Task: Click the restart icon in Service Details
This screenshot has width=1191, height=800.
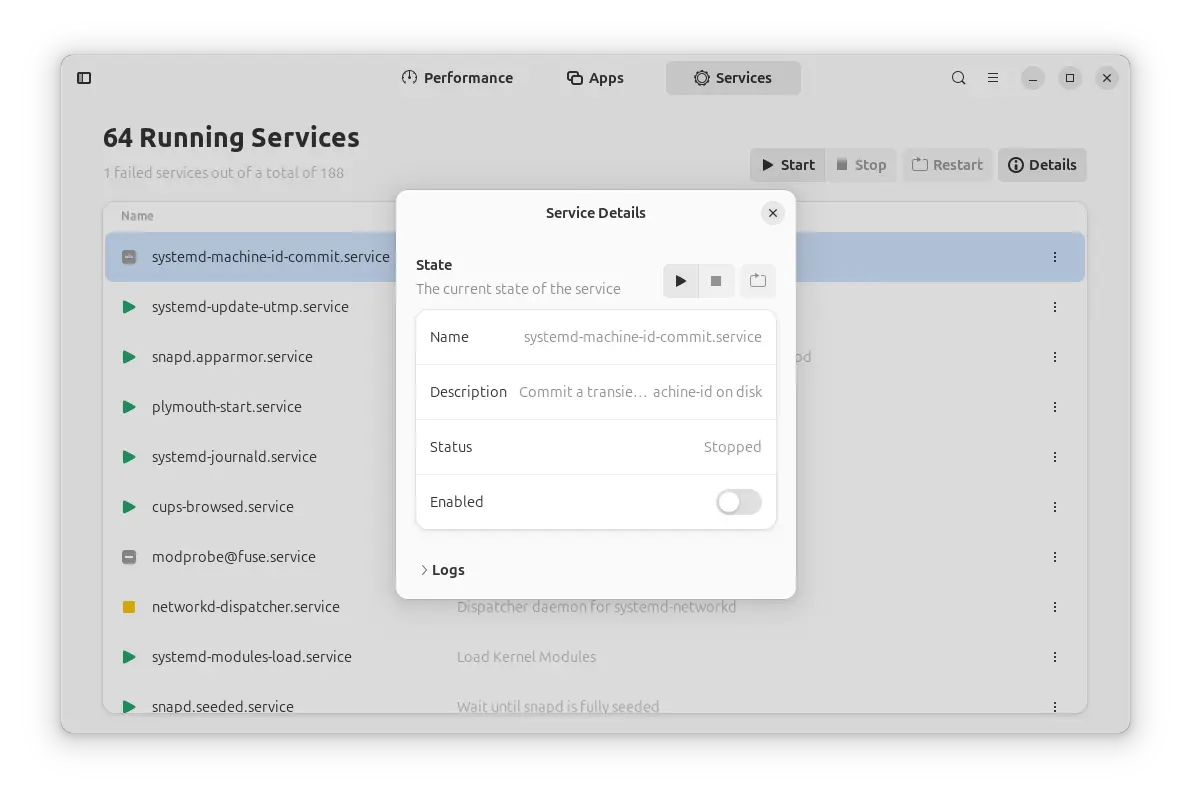Action: (757, 281)
